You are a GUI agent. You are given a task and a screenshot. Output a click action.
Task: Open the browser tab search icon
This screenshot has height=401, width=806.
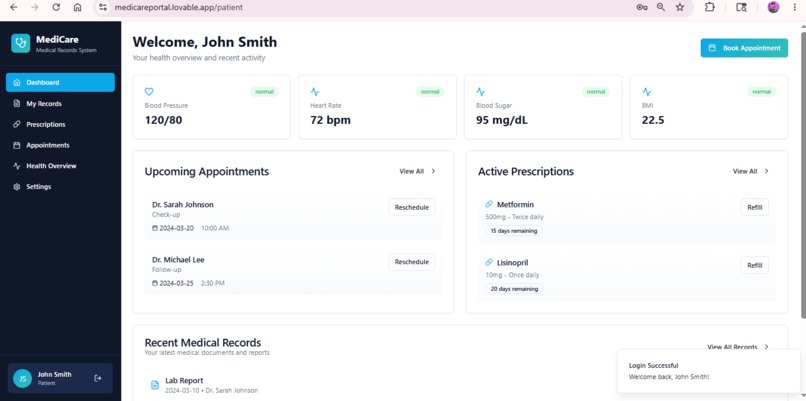click(741, 7)
